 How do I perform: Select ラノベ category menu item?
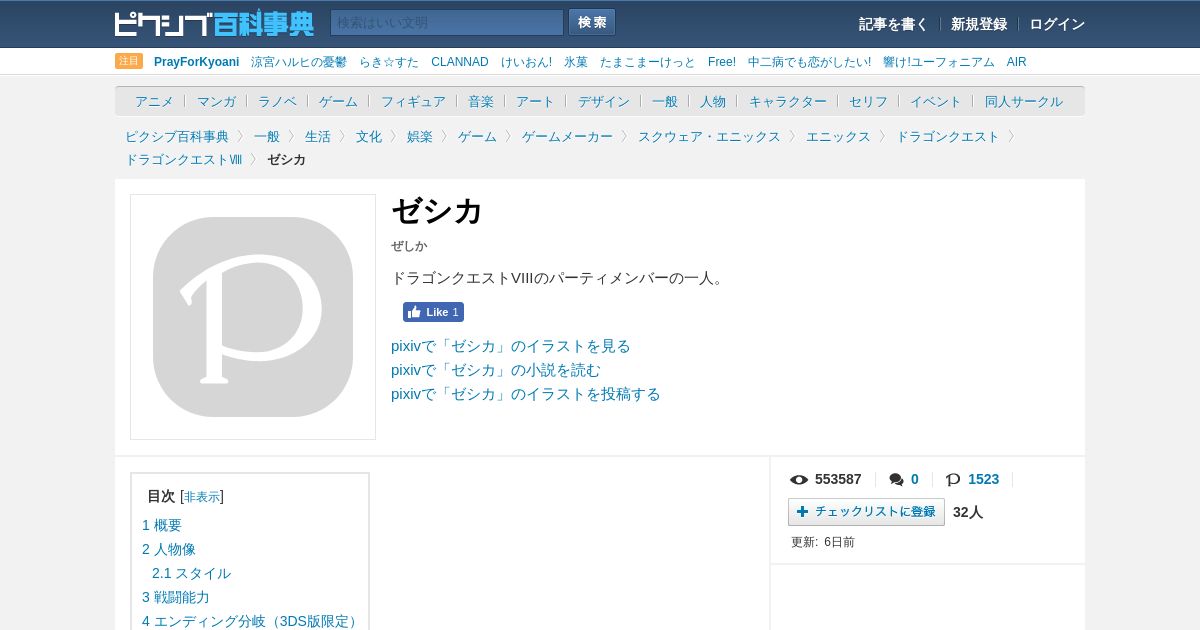[x=277, y=101]
